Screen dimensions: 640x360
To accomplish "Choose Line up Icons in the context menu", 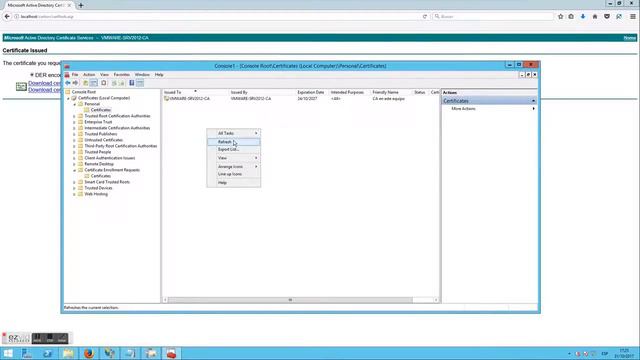I will pyautogui.click(x=233, y=174).
